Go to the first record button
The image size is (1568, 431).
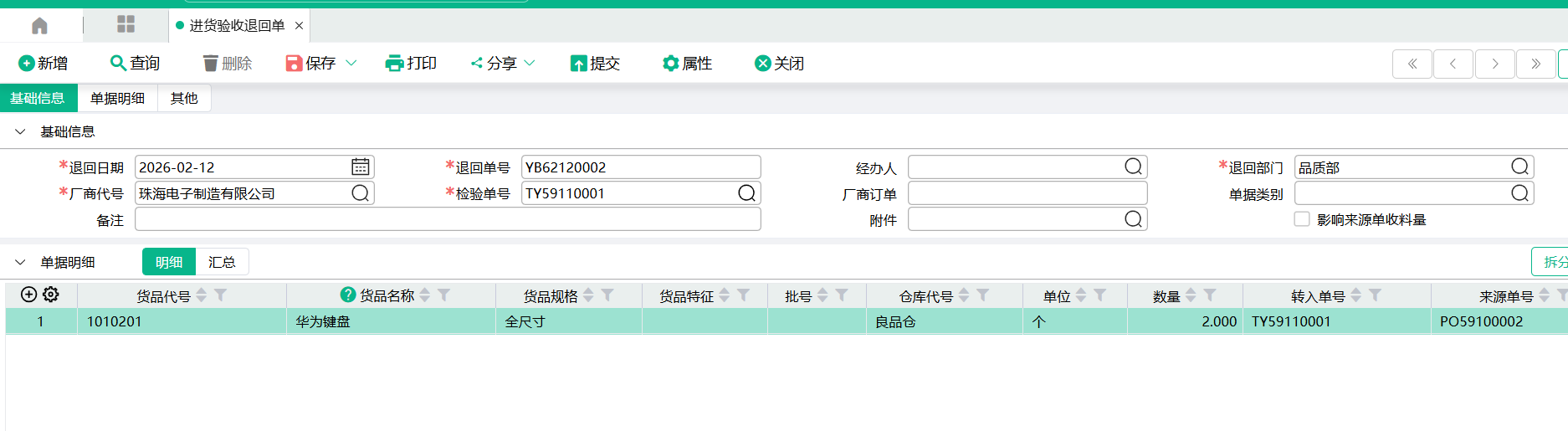[1412, 64]
